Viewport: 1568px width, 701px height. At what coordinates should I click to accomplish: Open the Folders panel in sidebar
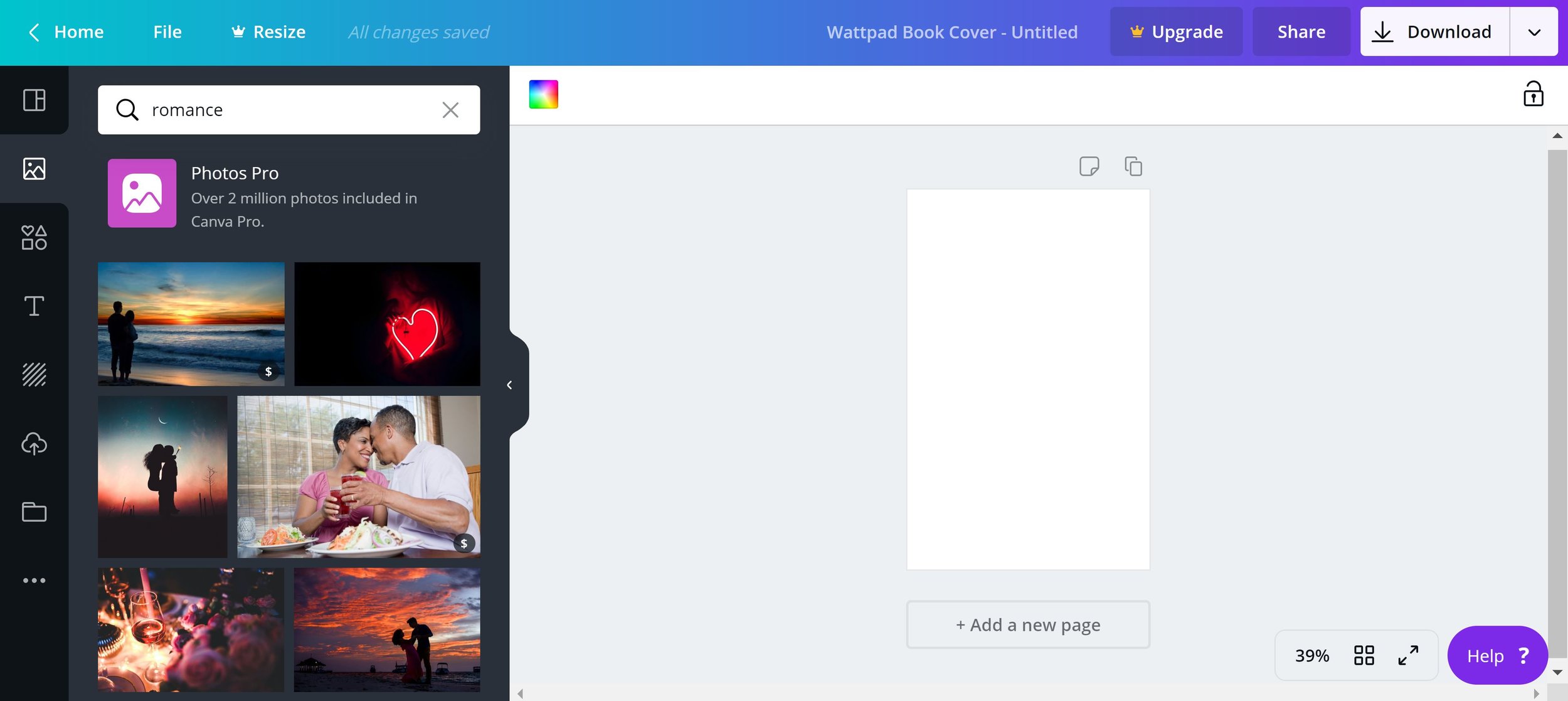coord(34,512)
